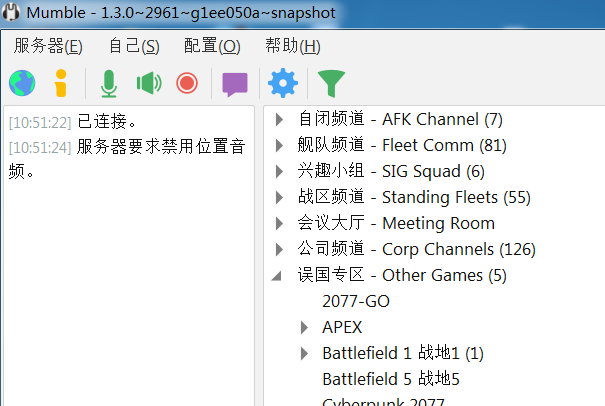Open the 自己(S) menu
This screenshot has height=406, width=605.
[x=134, y=46]
